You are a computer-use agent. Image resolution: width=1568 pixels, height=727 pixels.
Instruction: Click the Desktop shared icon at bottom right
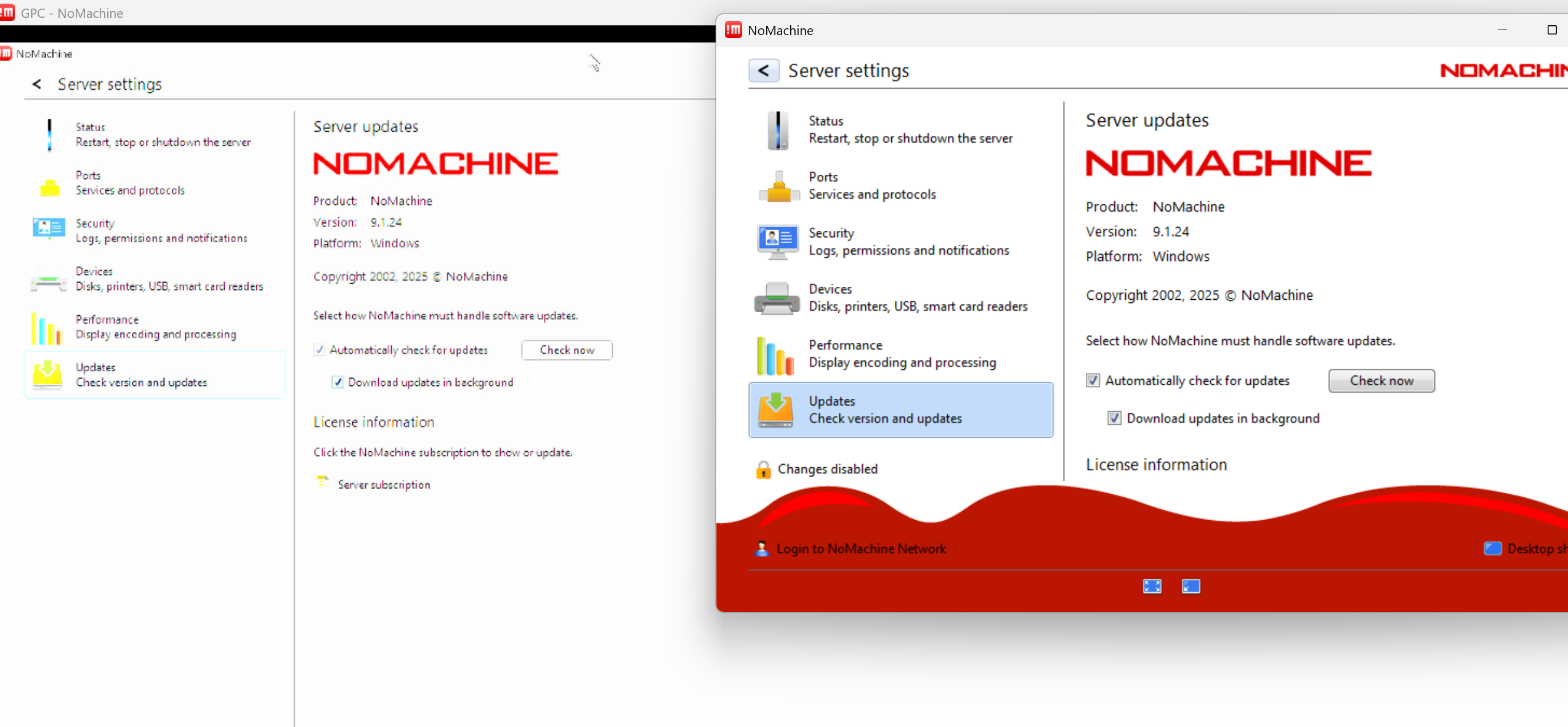(1492, 548)
